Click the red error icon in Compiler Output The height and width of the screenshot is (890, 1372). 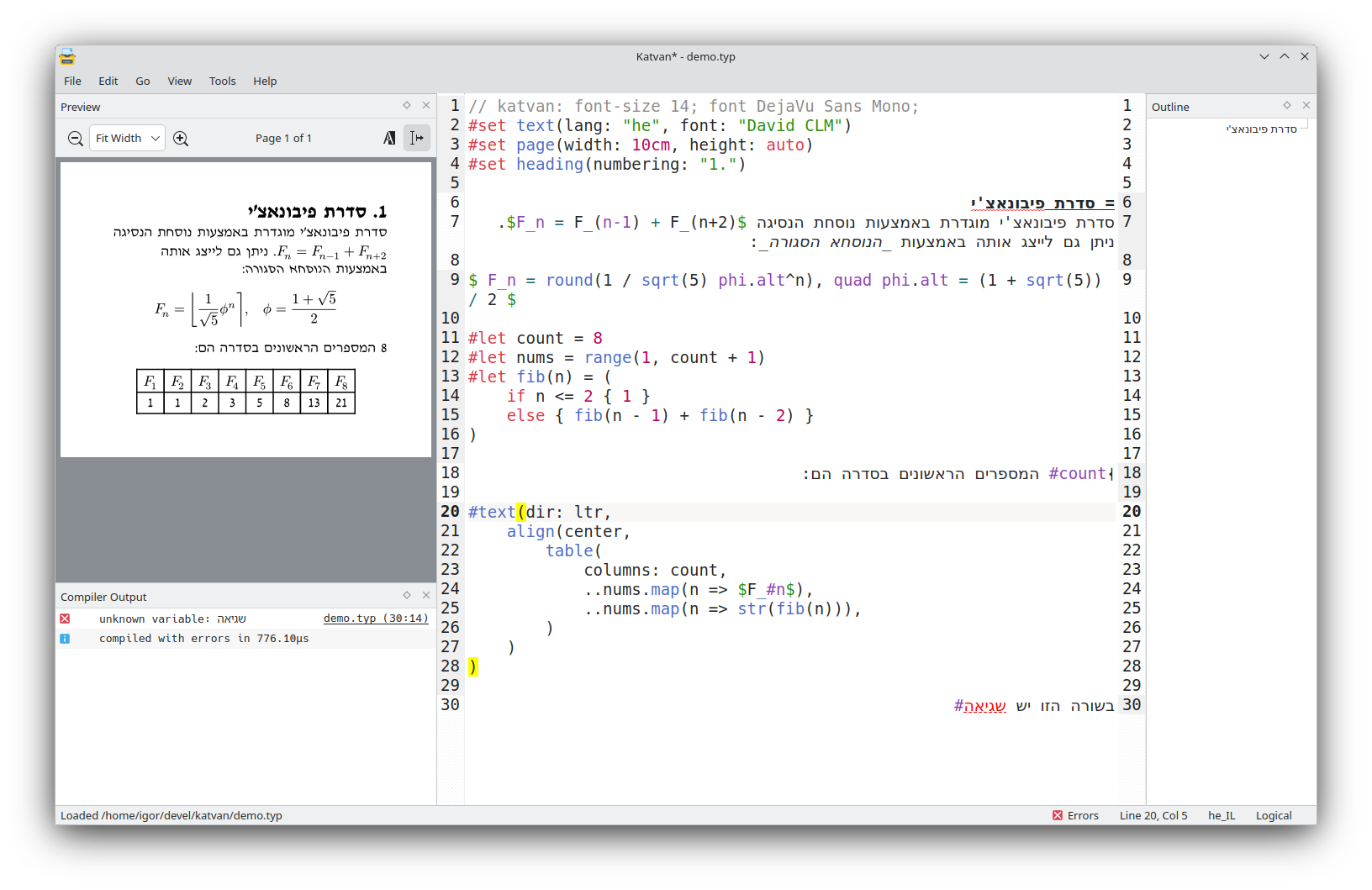[x=65, y=619]
